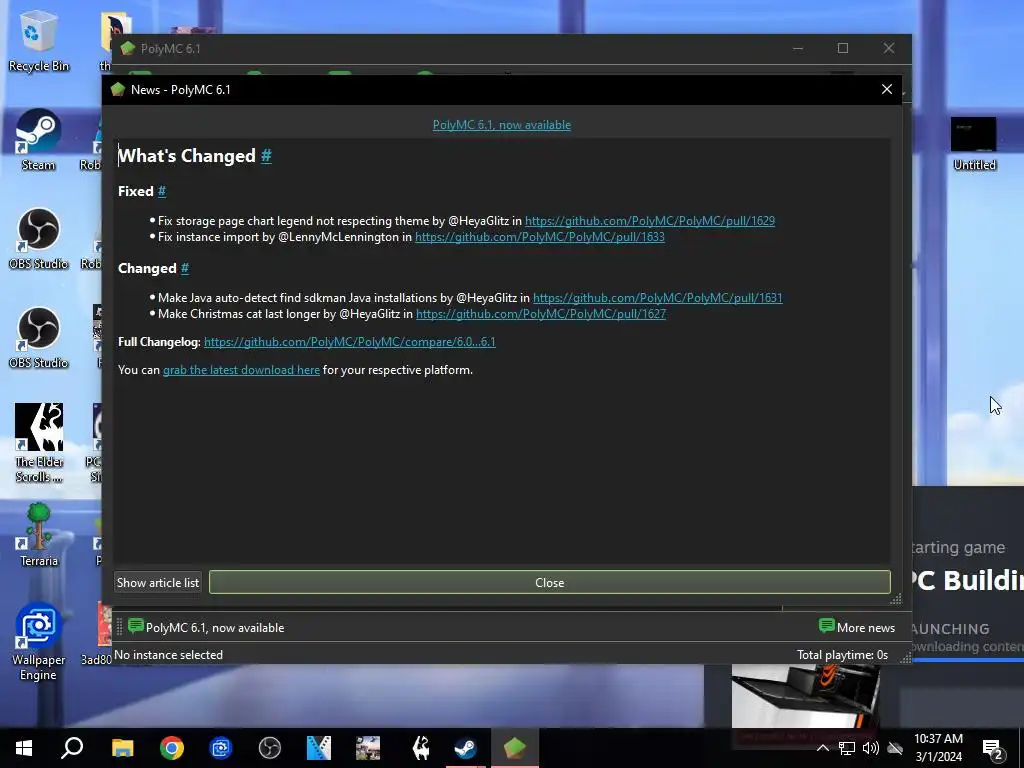Open the Recycle Bin desktop icon
The width and height of the screenshot is (1024, 768).
(x=38, y=40)
